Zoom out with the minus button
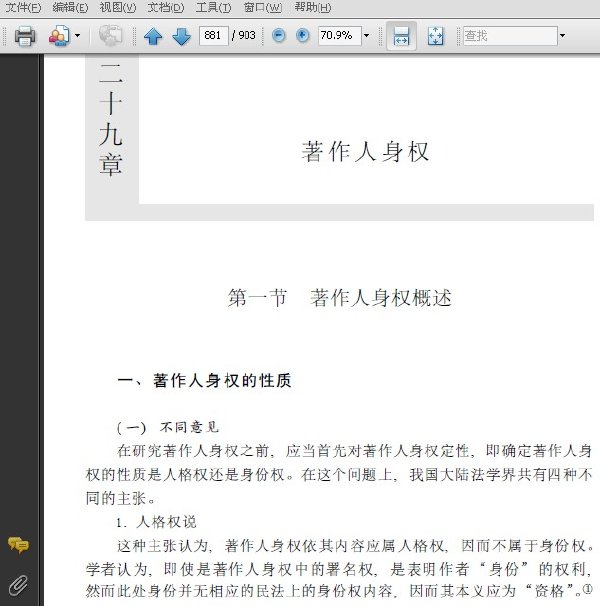Image resolution: width=600 pixels, height=606 pixels. 278,36
